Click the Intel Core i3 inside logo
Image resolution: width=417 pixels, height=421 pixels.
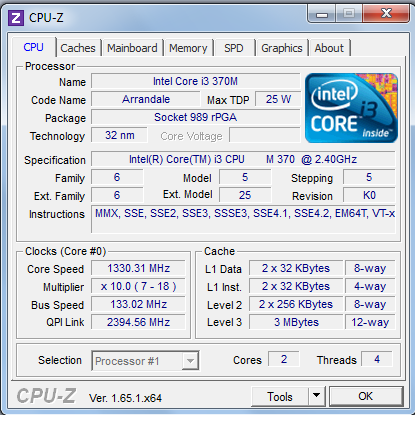click(x=351, y=108)
